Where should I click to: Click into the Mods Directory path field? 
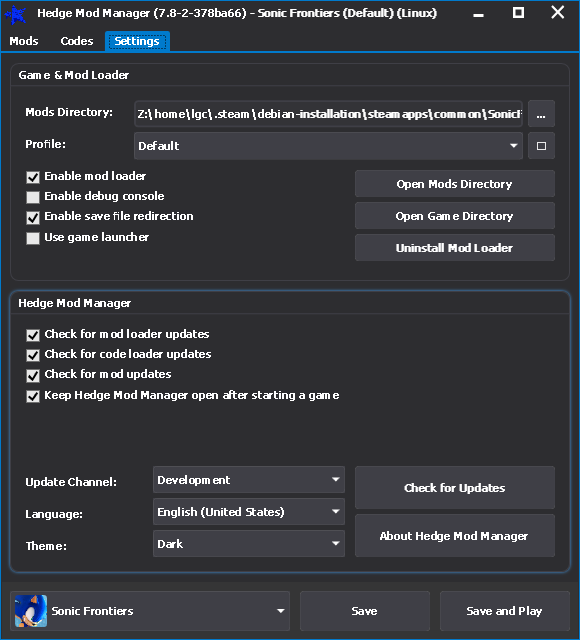328,114
